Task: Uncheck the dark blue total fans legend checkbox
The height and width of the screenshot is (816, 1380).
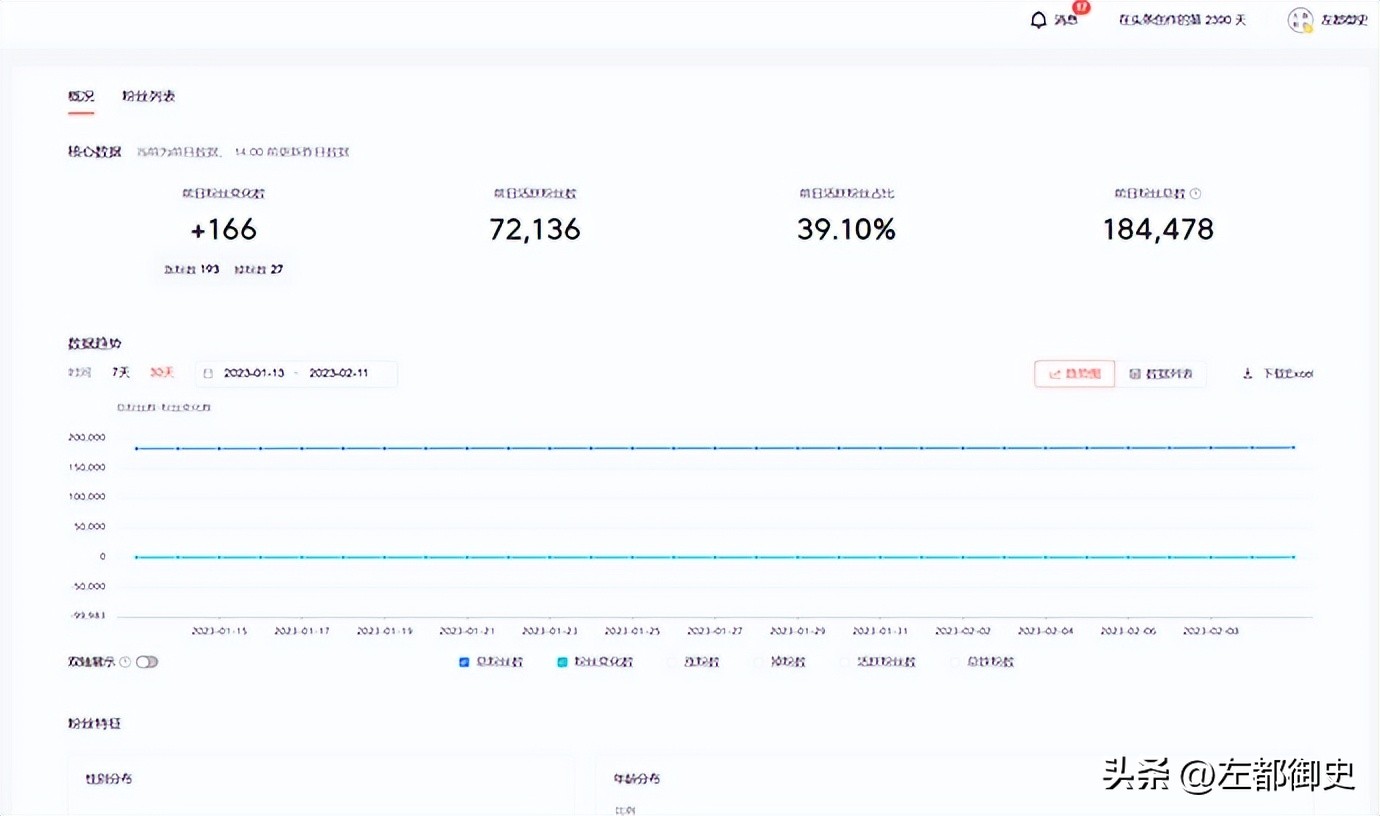Action: tap(464, 662)
